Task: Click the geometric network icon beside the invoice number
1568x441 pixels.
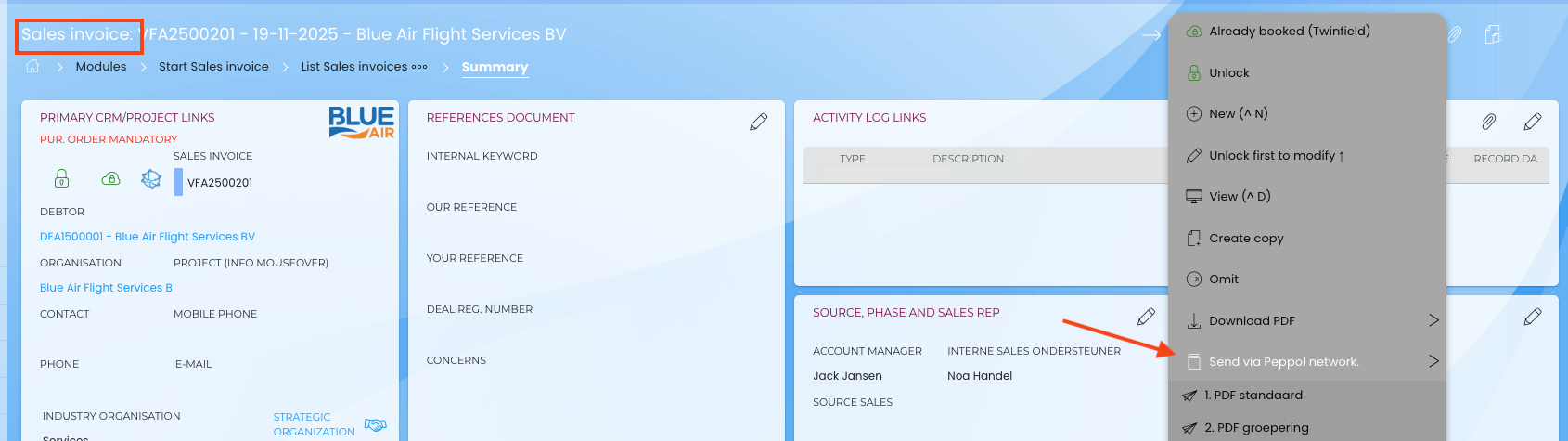Action: tap(151, 179)
